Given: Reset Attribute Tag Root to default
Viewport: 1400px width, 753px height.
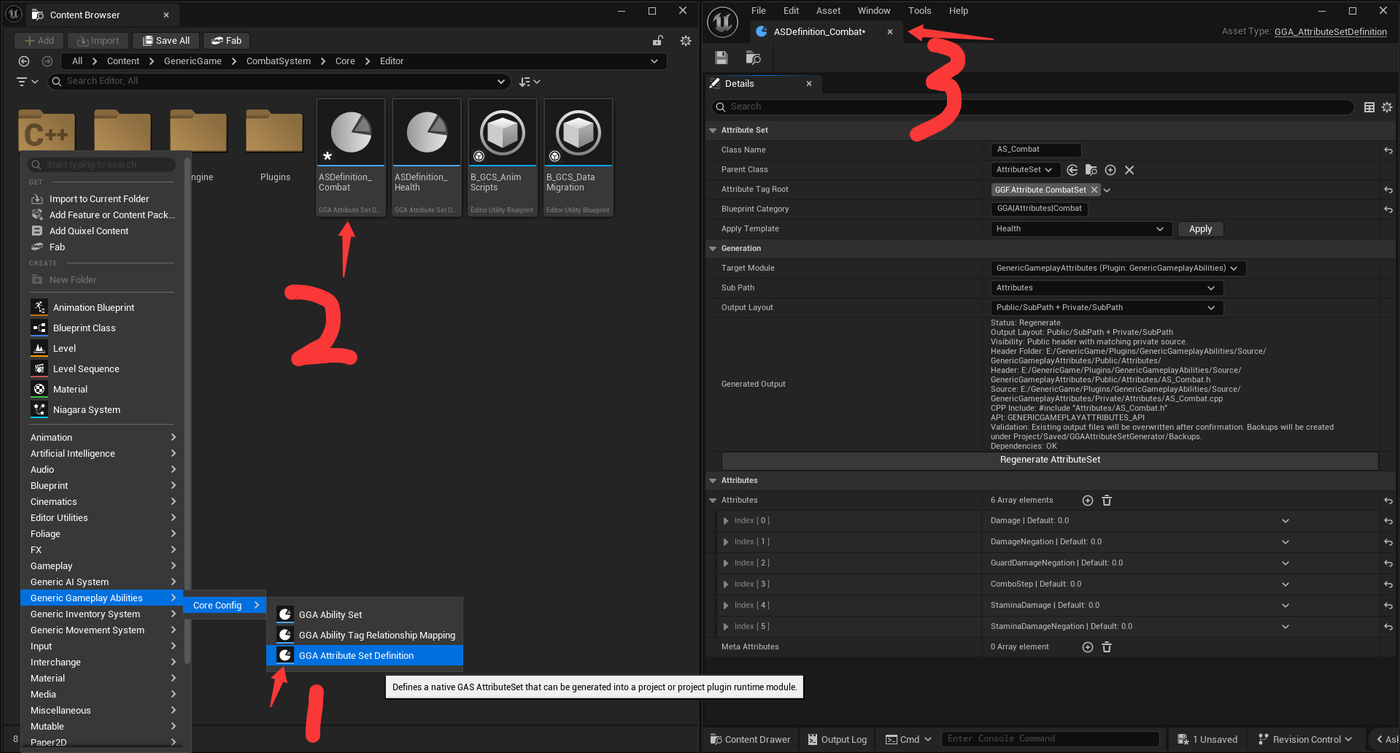Looking at the screenshot, I should tap(1388, 190).
